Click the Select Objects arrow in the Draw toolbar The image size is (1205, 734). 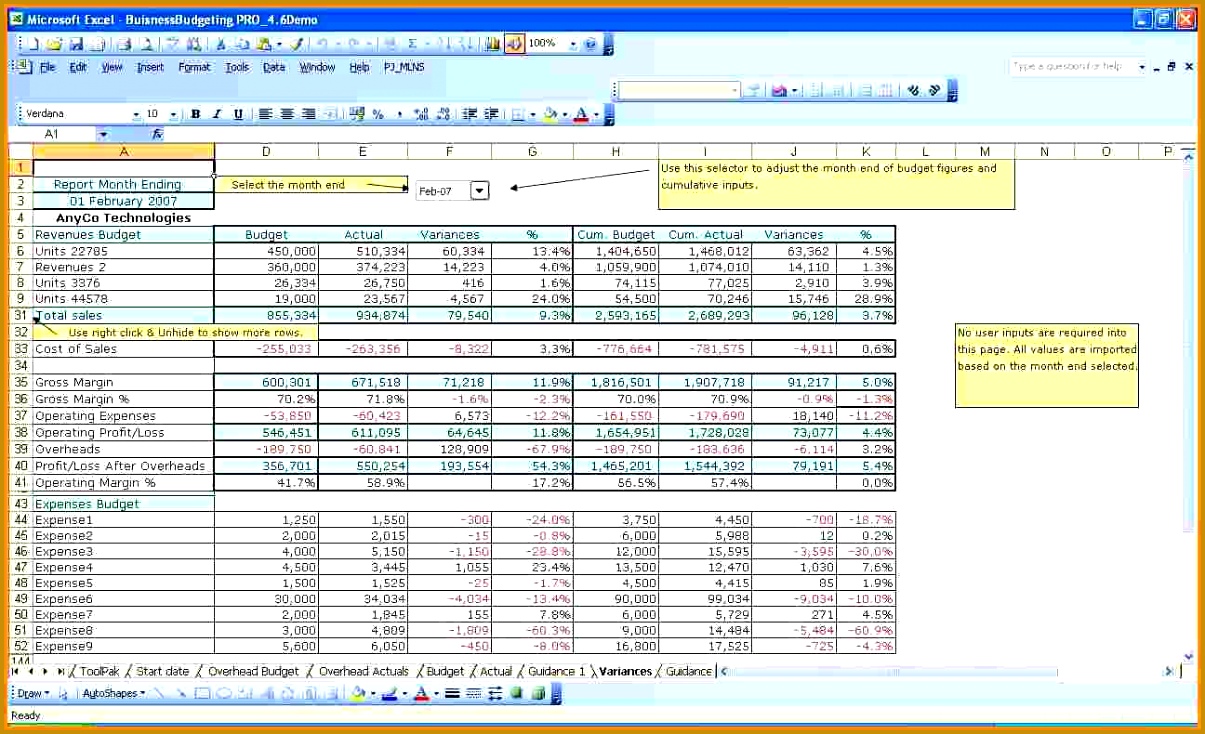point(64,693)
